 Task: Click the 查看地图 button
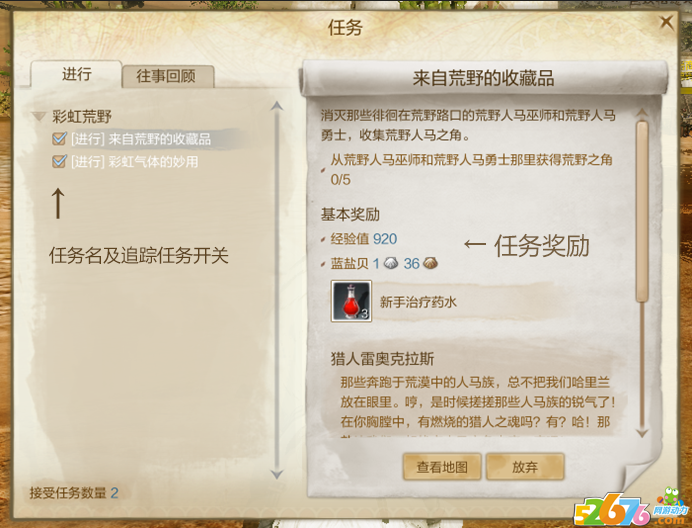pyautogui.click(x=442, y=467)
